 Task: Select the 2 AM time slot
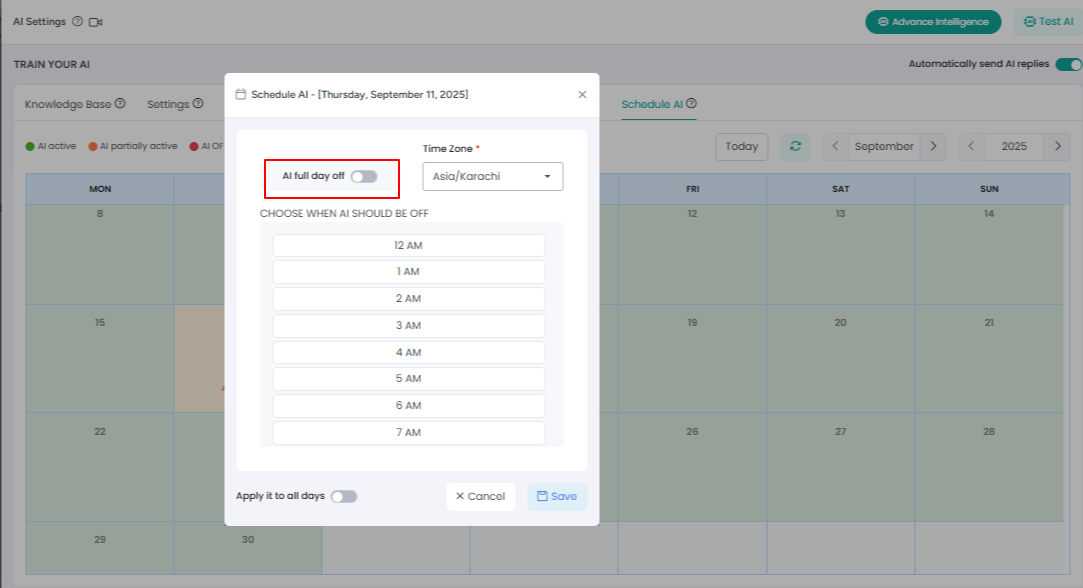409,298
